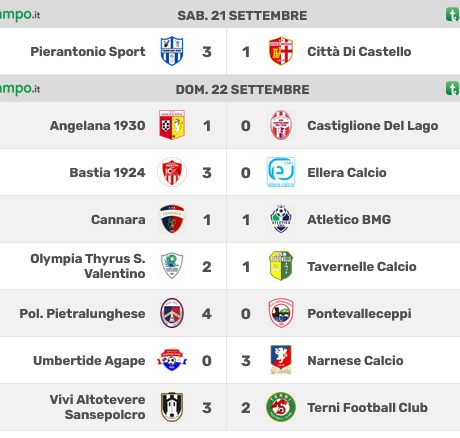Click the Cannara shield crest
The image size is (460, 438).
pyautogui.click(x=172, y=219)
